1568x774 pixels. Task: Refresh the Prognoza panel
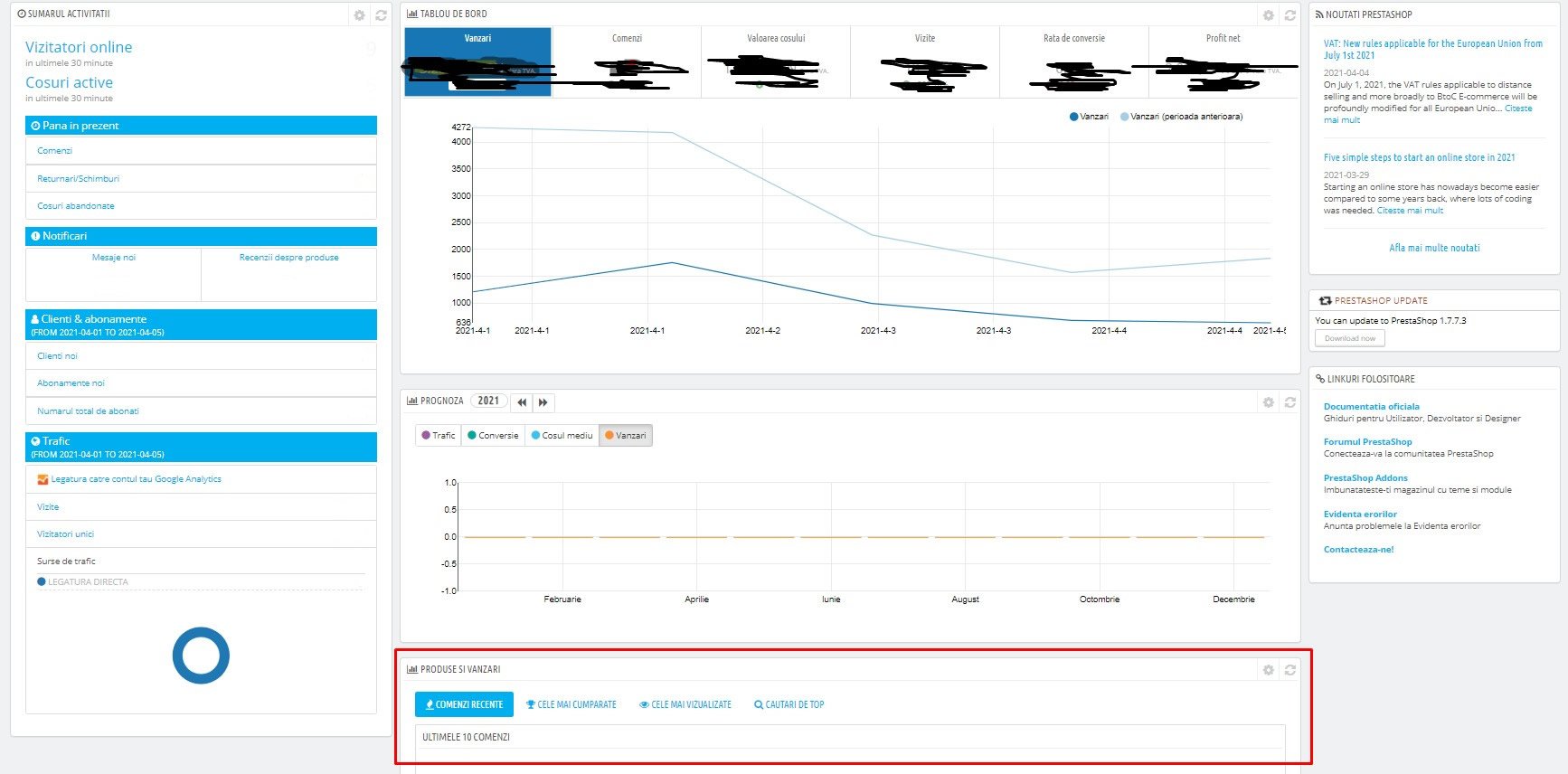coord(1290,402)
